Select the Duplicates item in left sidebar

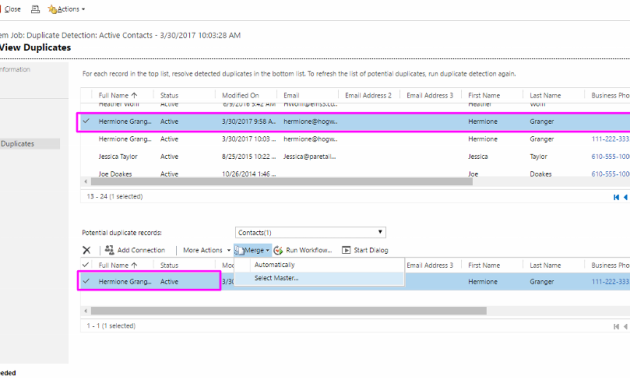pos(29,144)
